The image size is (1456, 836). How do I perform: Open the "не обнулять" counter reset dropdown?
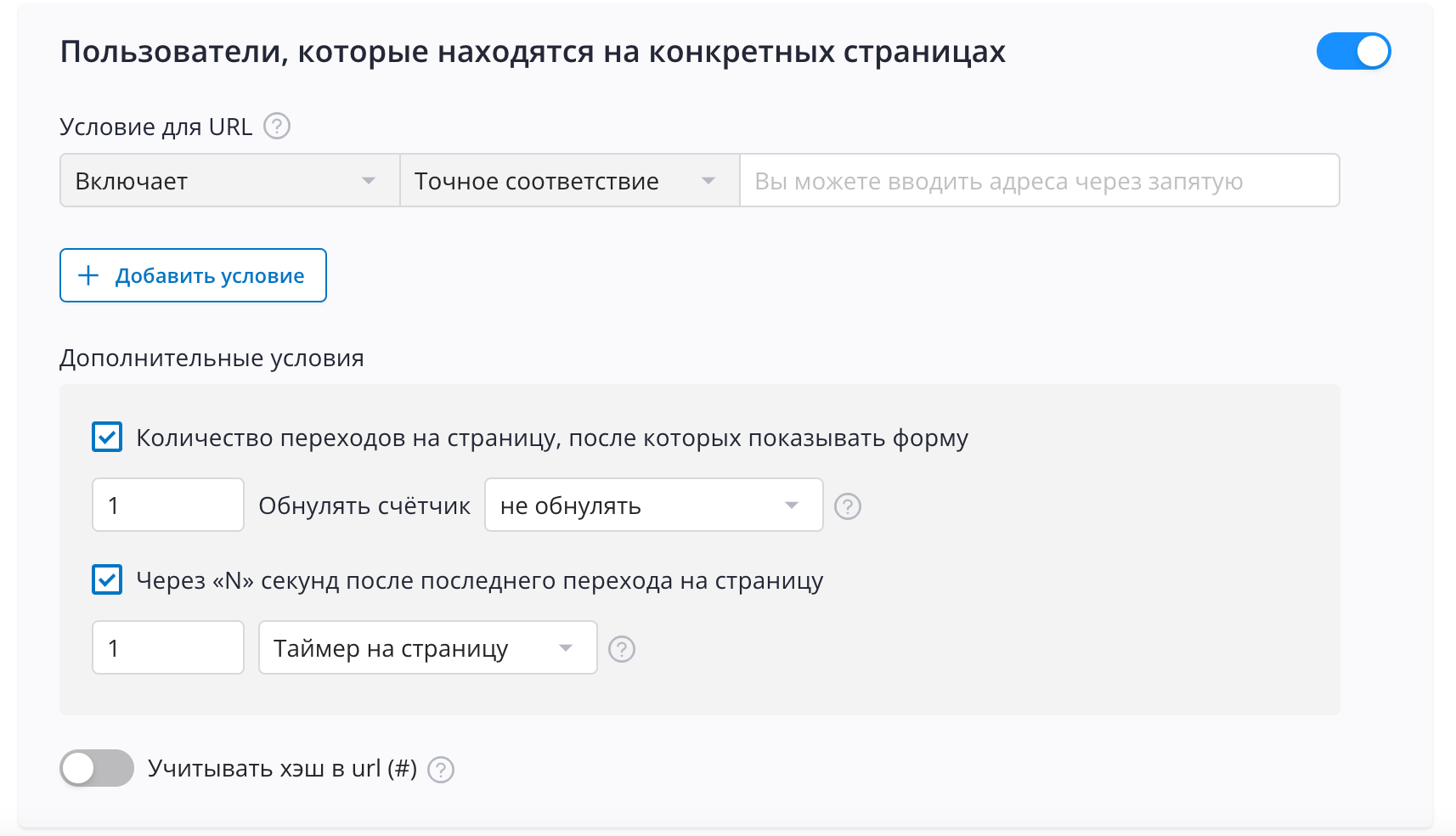click(652, 506)
